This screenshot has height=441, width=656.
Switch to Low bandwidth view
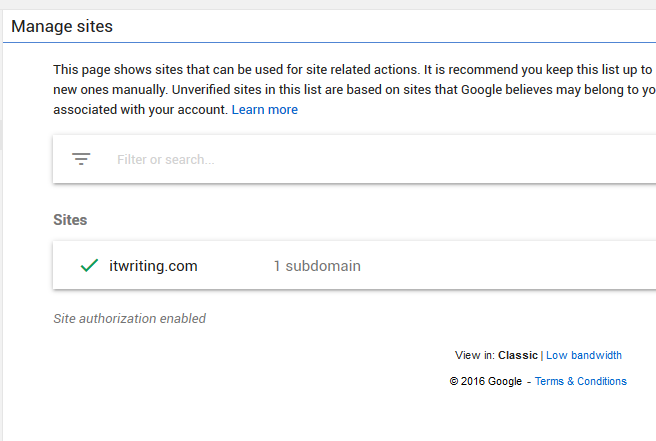click(584, 355)
